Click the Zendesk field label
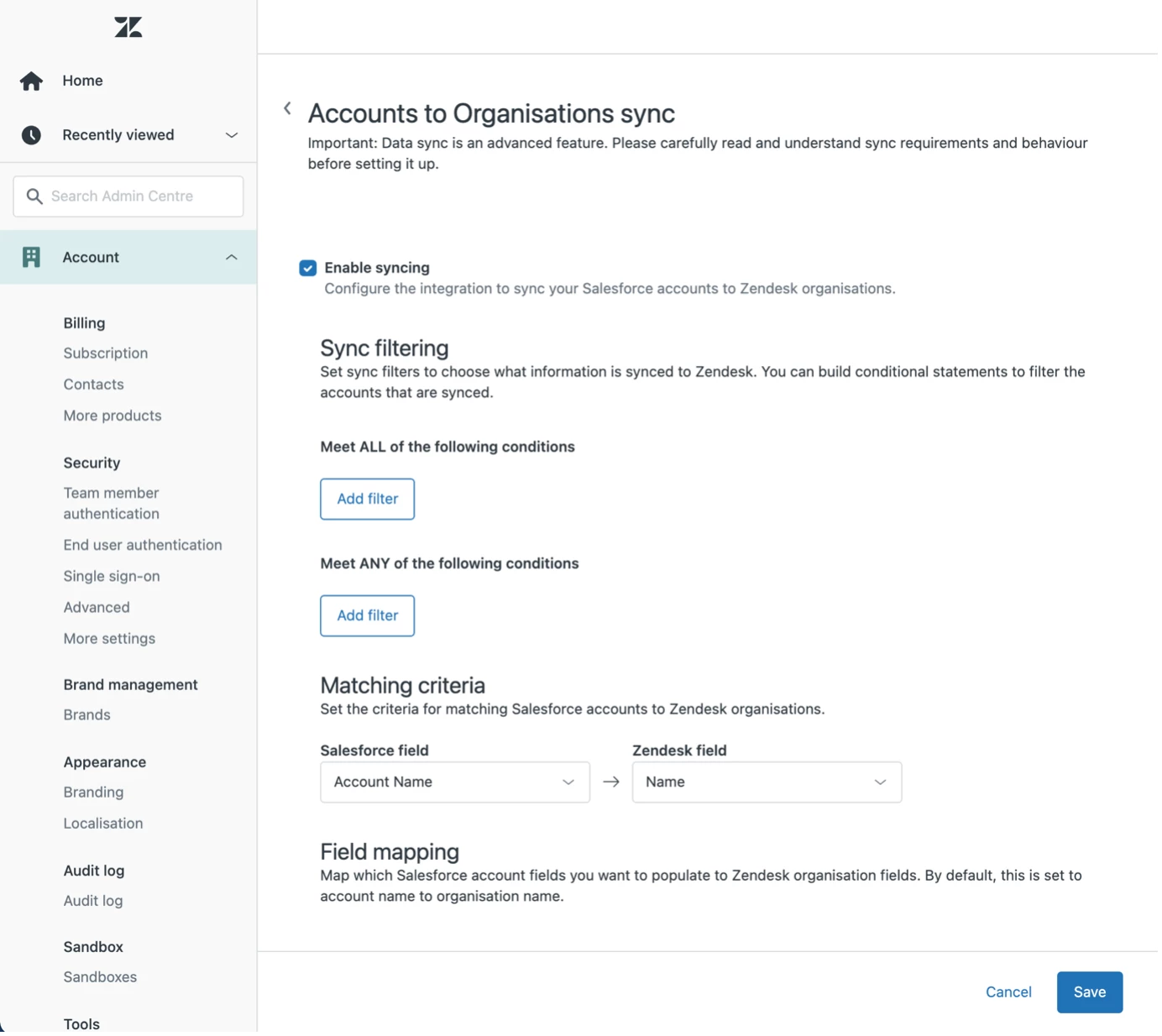This screenshot has width=1162, height=1036. point(679,751)
